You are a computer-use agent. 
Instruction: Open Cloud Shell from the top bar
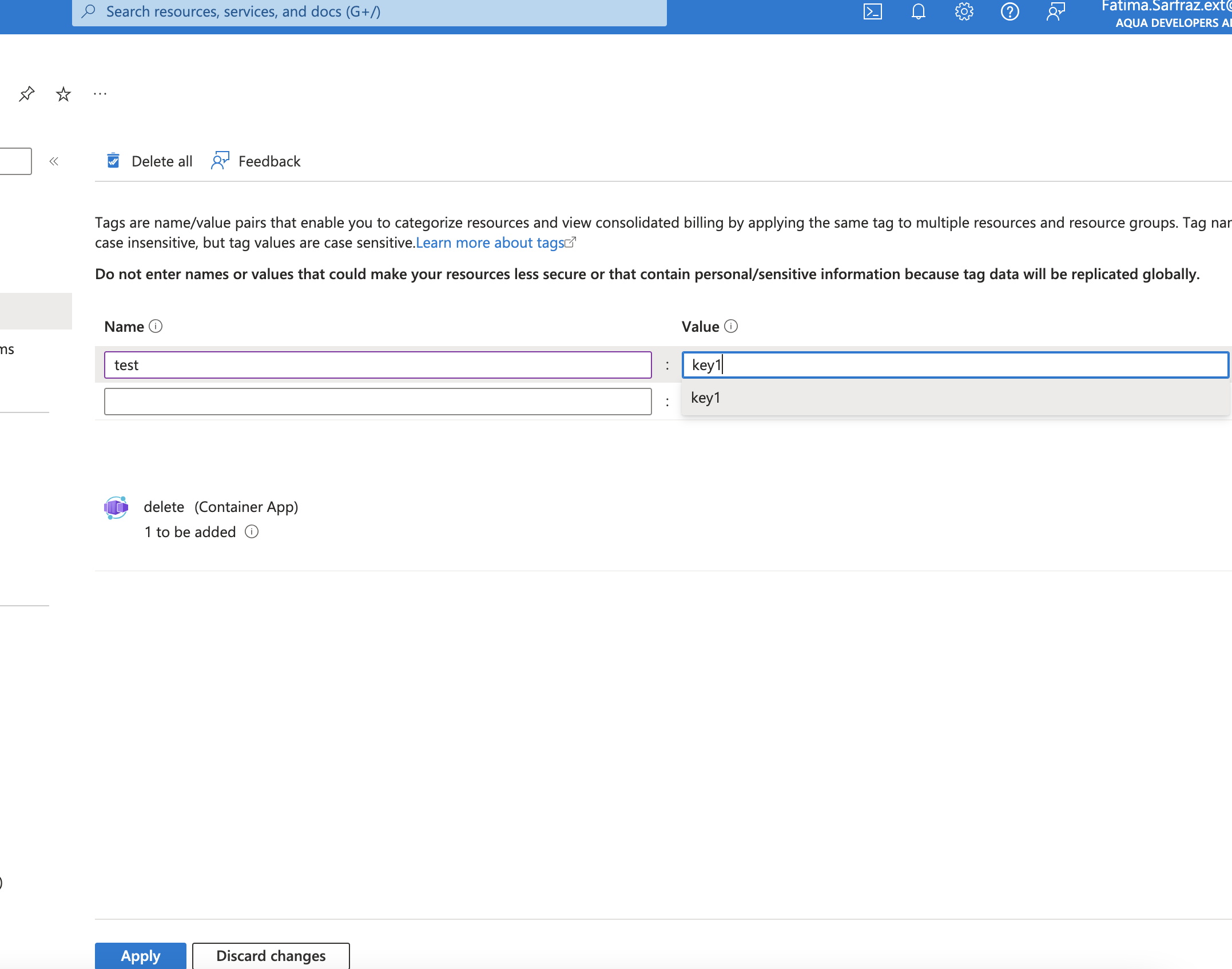pyautogui.click(x=872, y=11)
